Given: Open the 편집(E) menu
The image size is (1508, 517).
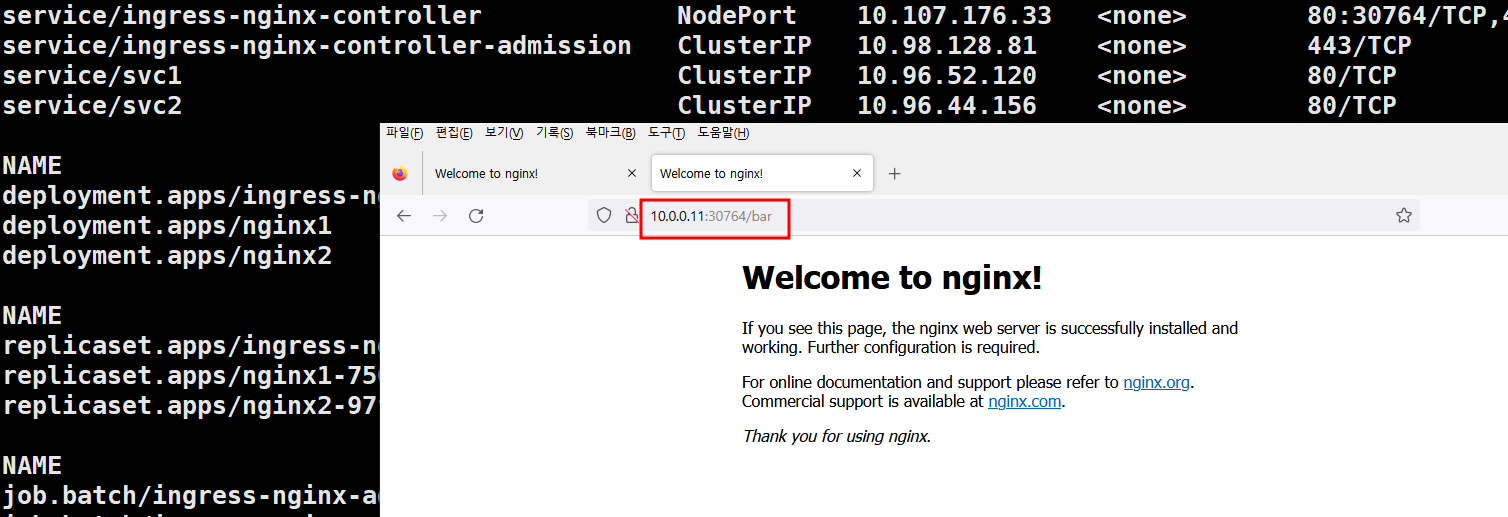Looking at the screenshot, I should click(454, 133).
